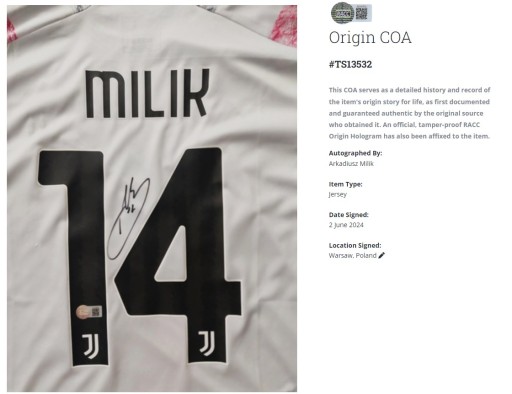Click the Jersey item type value
This screenshot has width=512, height=394.
tap(338, 194)
